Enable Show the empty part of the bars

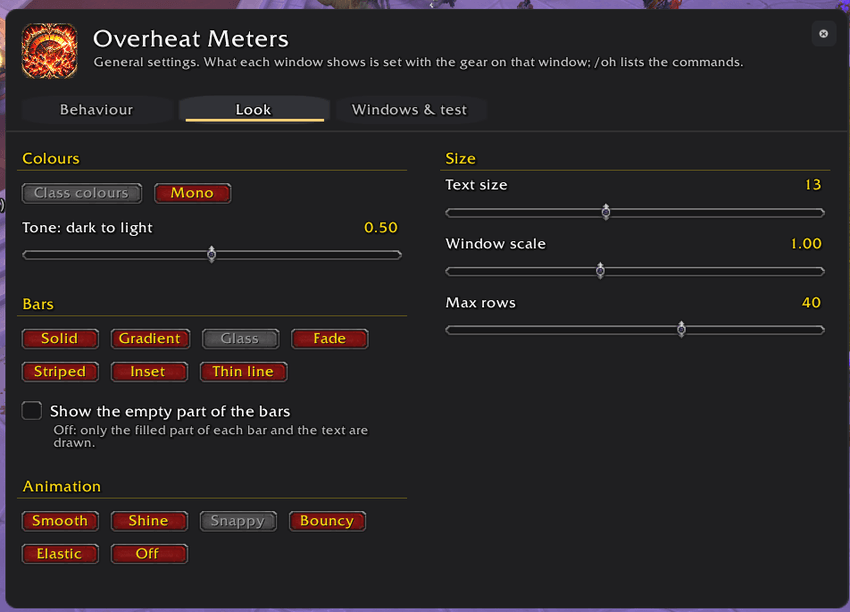pos(32,411)
